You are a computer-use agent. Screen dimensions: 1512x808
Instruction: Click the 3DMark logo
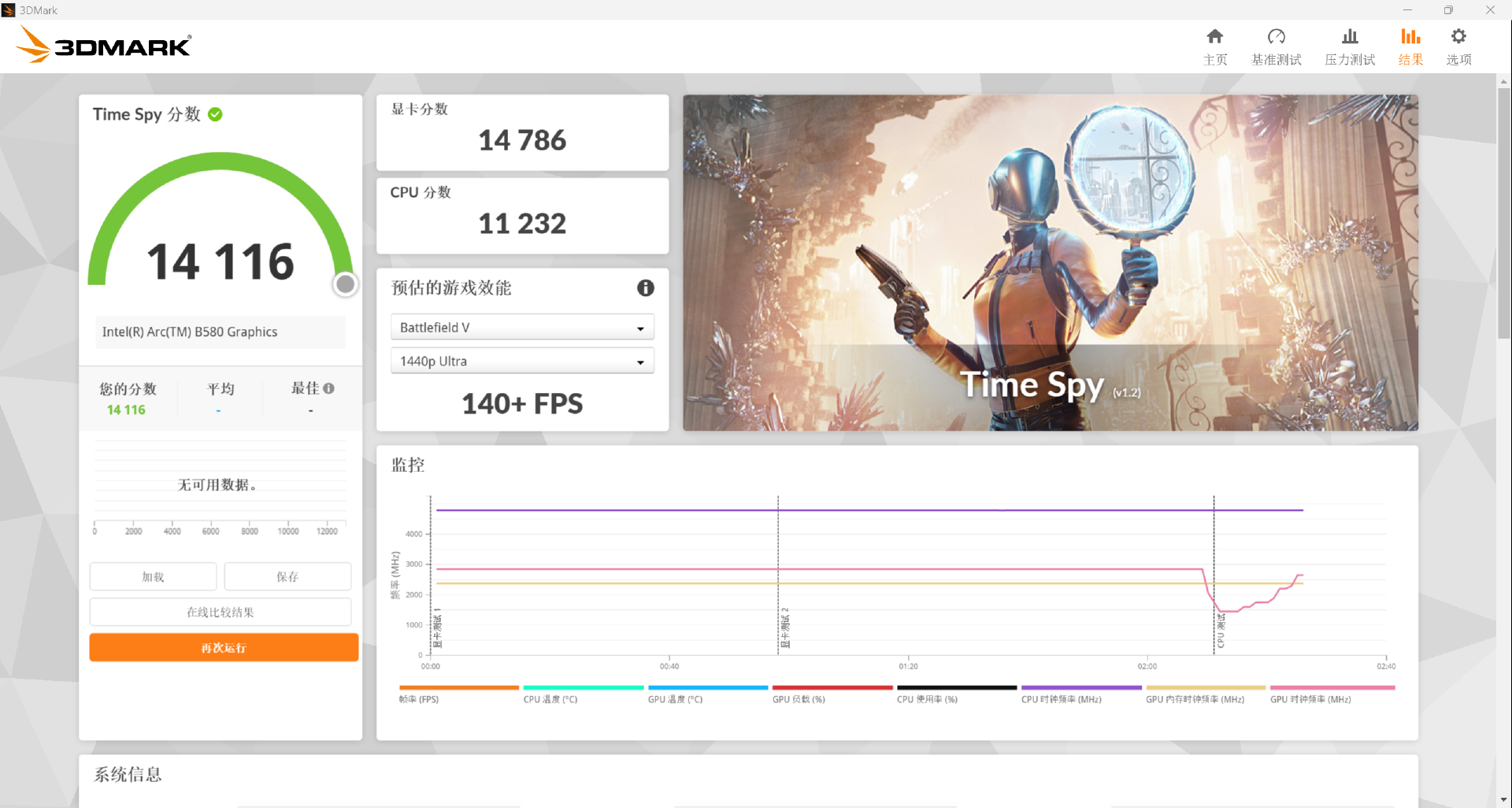pyautogui.click(x=103, y=45)
